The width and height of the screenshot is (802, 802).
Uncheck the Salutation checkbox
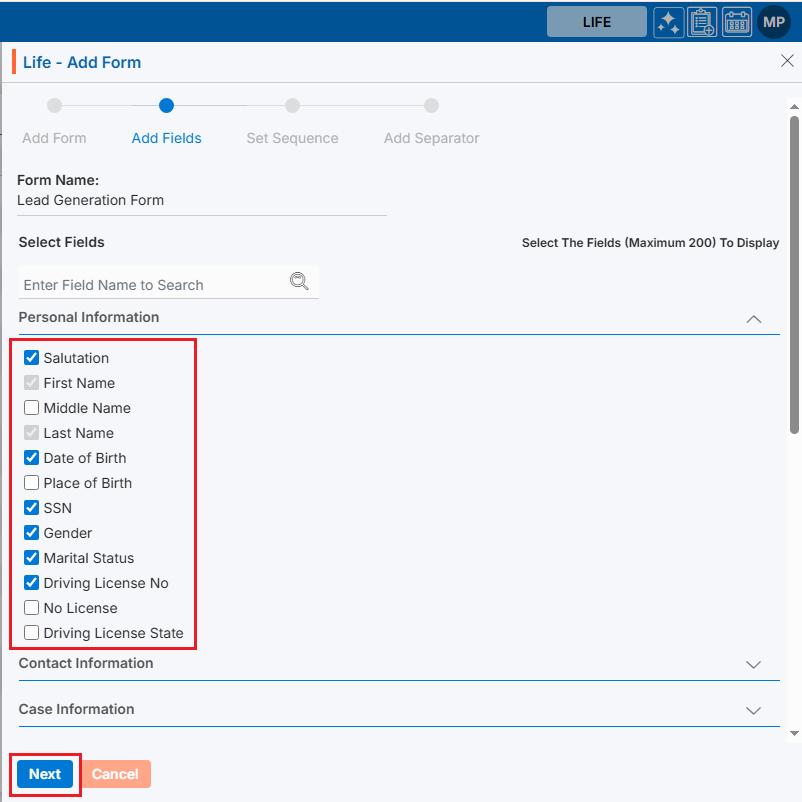[x=32, y=358]
